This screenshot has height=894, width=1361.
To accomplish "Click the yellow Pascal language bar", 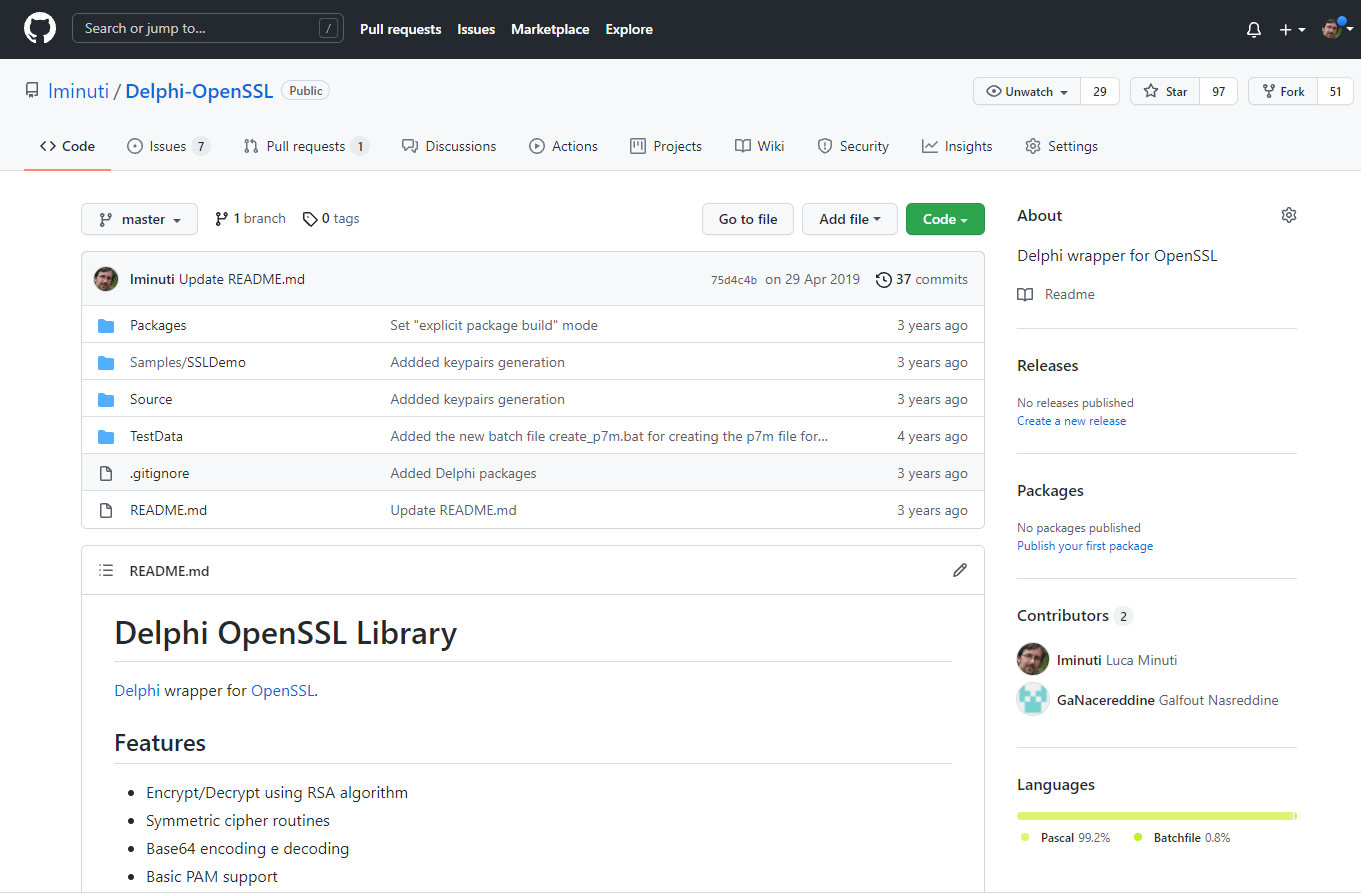I will (1155, 816).
